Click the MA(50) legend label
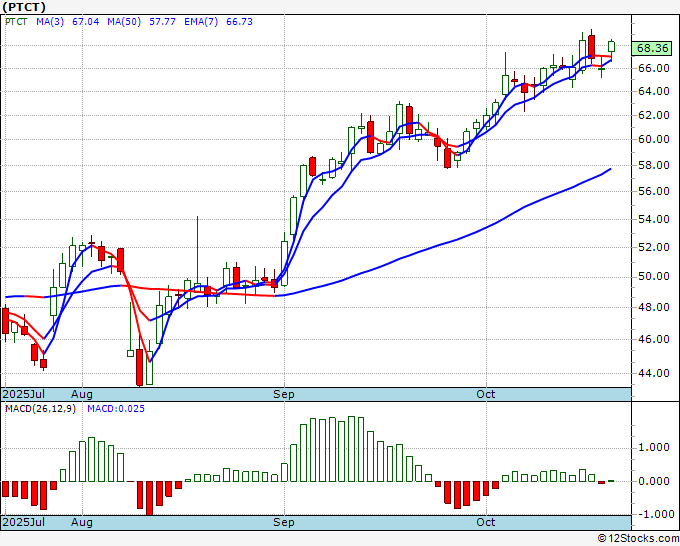The height and width of the screenshot is (546, 680). (124, 22)
